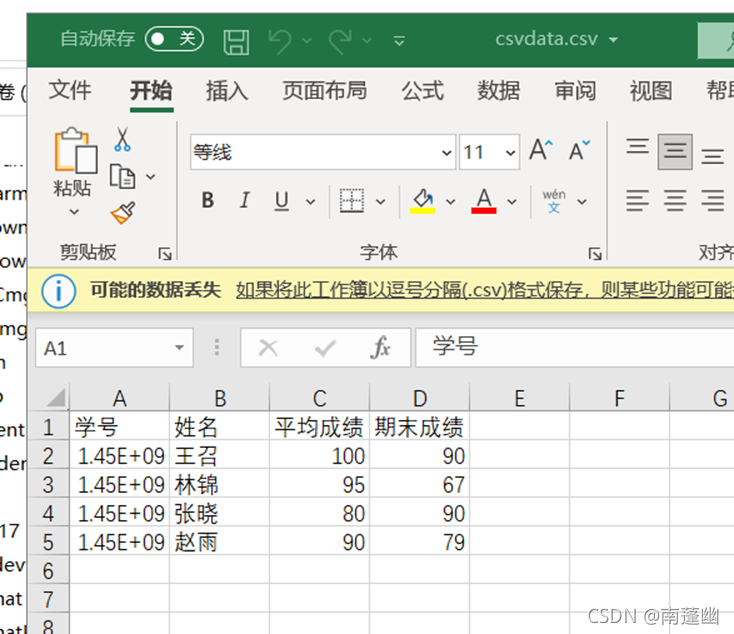Switch to the 视图 (View) tab
The image size is (734, 634).
coord(651,90)
